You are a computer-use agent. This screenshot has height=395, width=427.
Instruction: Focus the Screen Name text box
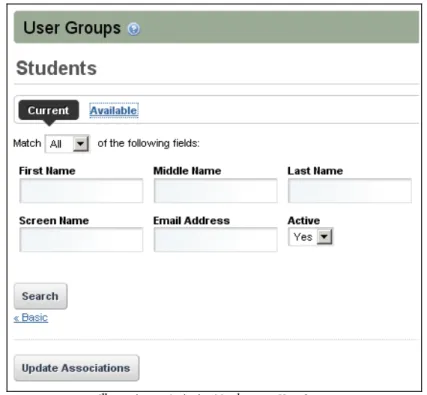(x=81, y=240)
